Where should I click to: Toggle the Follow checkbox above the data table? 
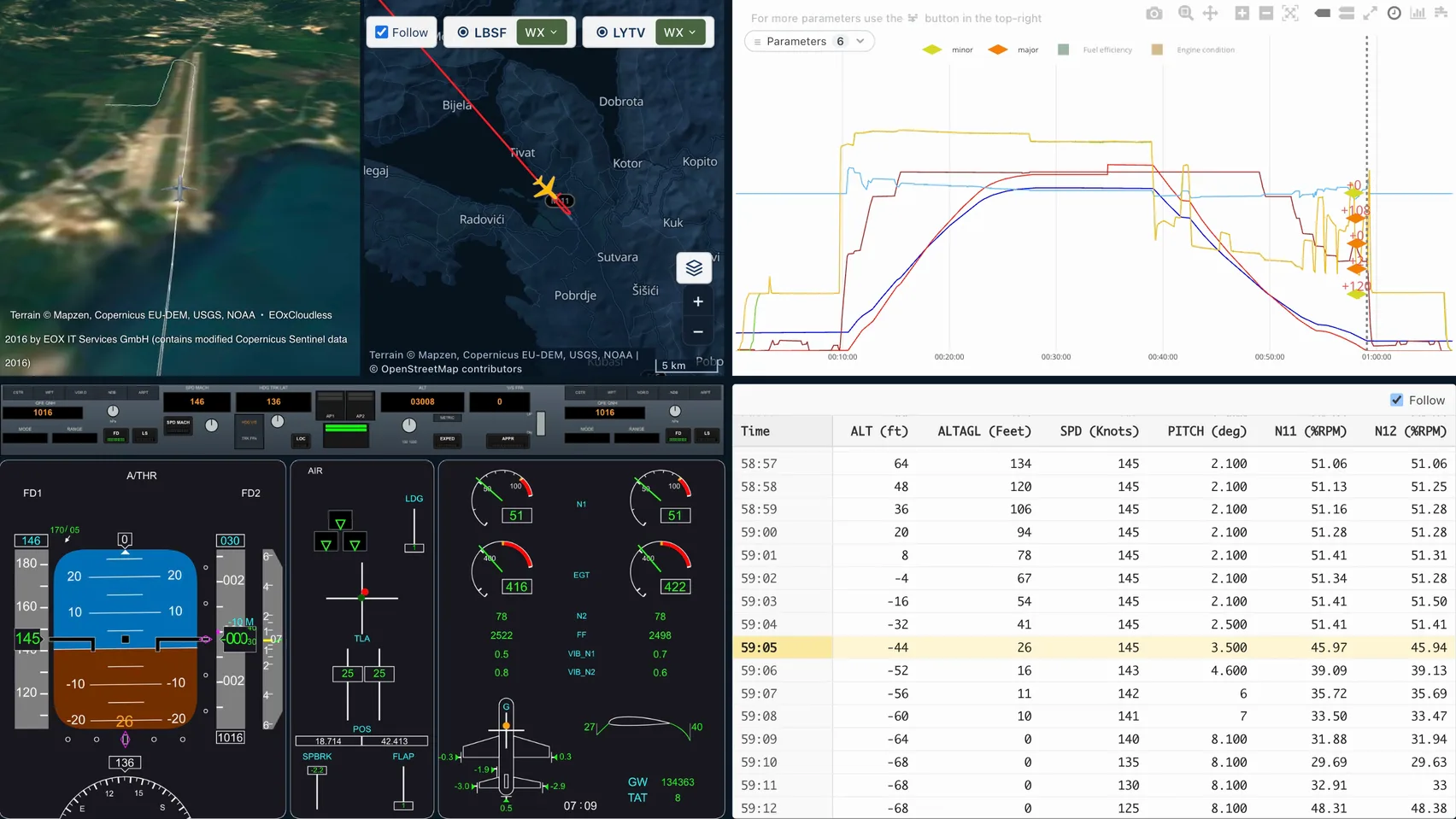pos(1396,400)
